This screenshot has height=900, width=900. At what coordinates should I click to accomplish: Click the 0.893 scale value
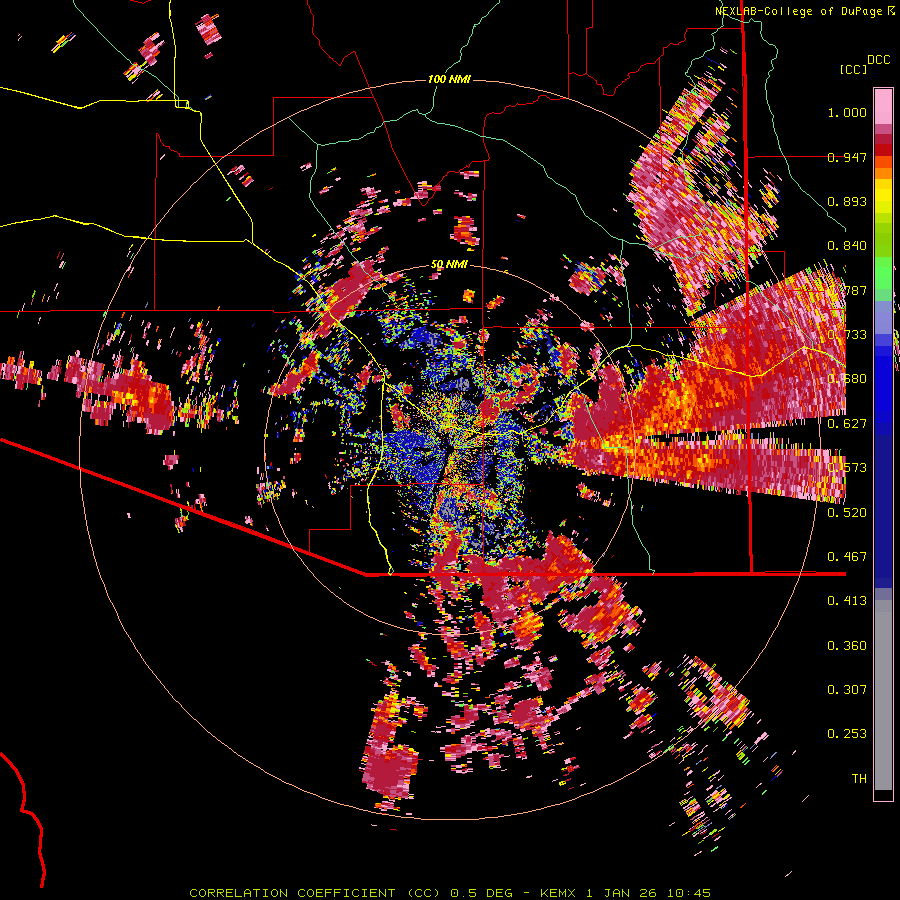click(x=847, y=201)
